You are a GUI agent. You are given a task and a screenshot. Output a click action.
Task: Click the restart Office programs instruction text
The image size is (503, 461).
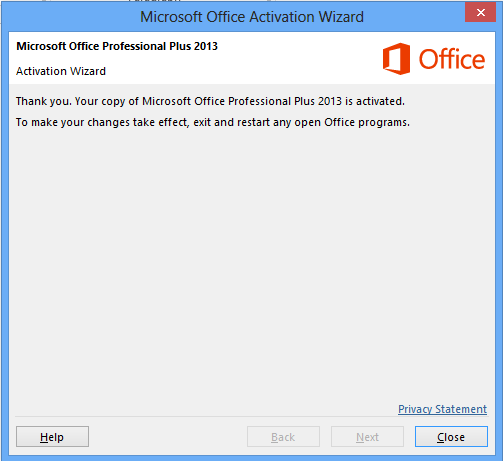[x=213, y=122]
